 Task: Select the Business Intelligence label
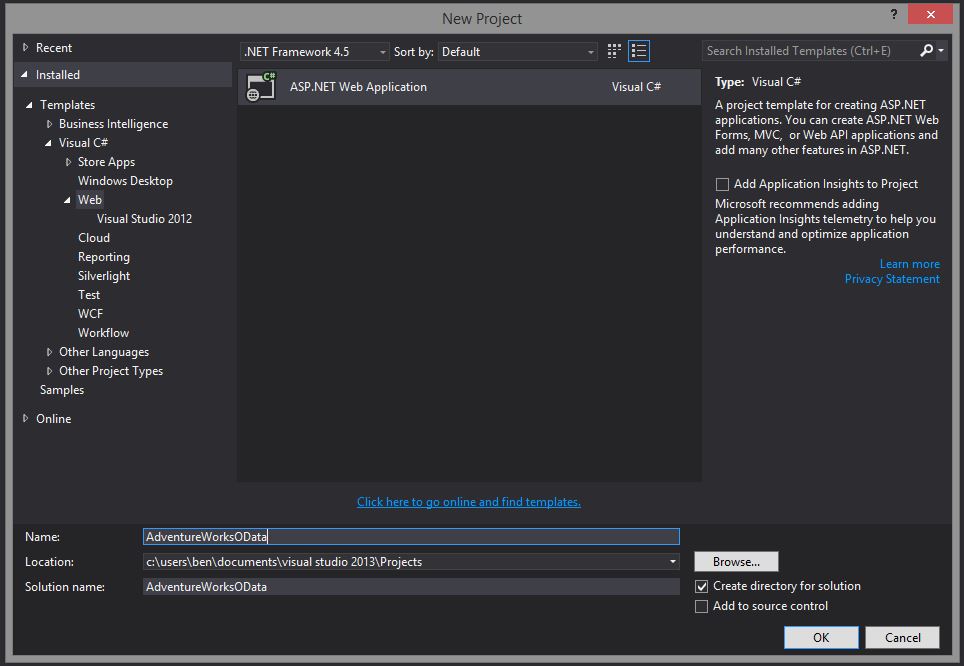coord(114,124)
